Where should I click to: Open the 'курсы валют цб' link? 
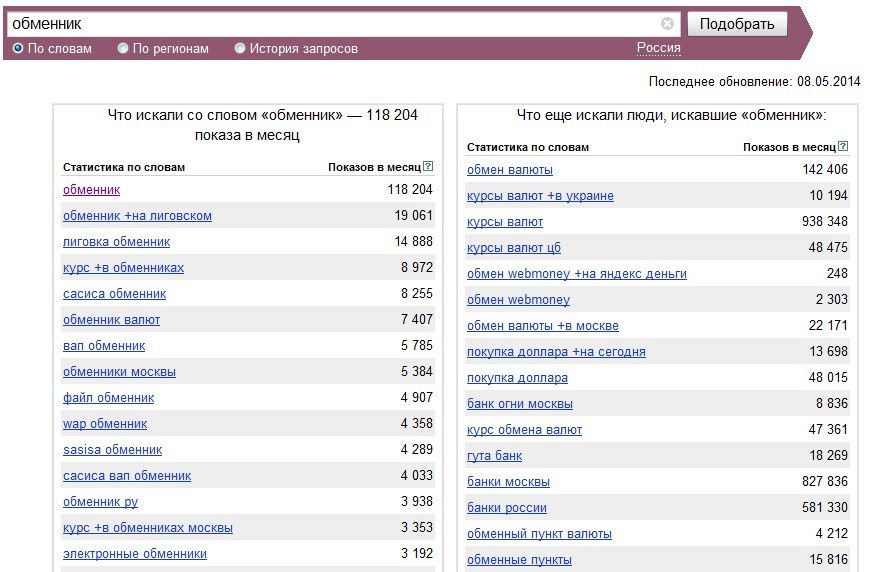click(x=513, y=248)
